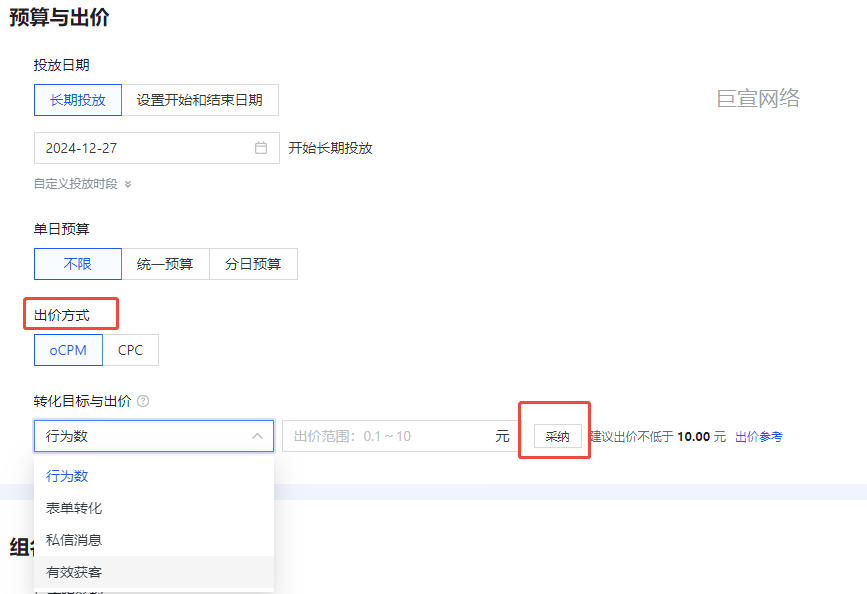Image resolution: width=867 pixels, height=594 pixels.
Task: Select CPC bidding method
Action: 130,350
